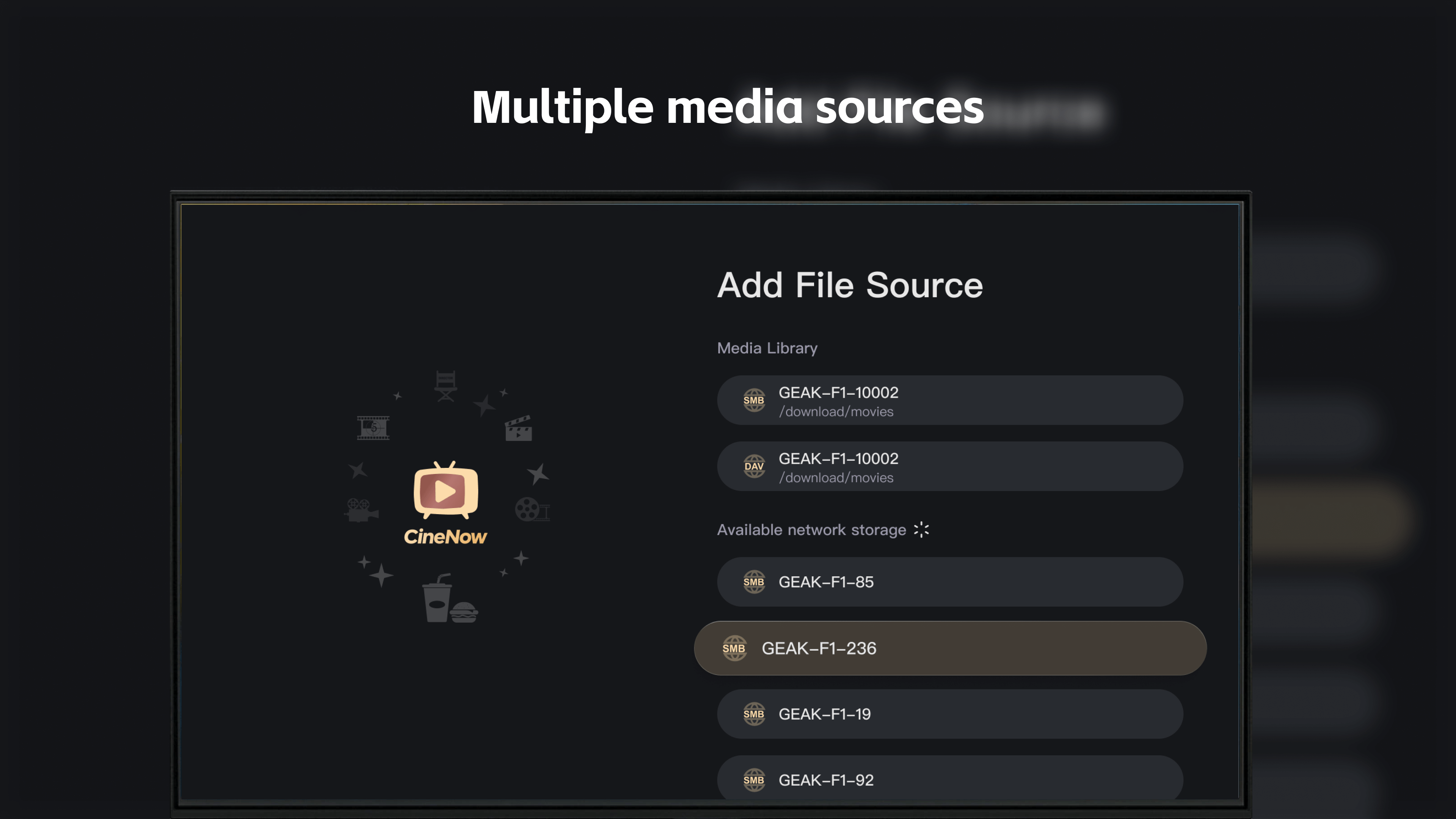Select the SMB GEAK-F1-10002 media library

[x=950, y=400]
